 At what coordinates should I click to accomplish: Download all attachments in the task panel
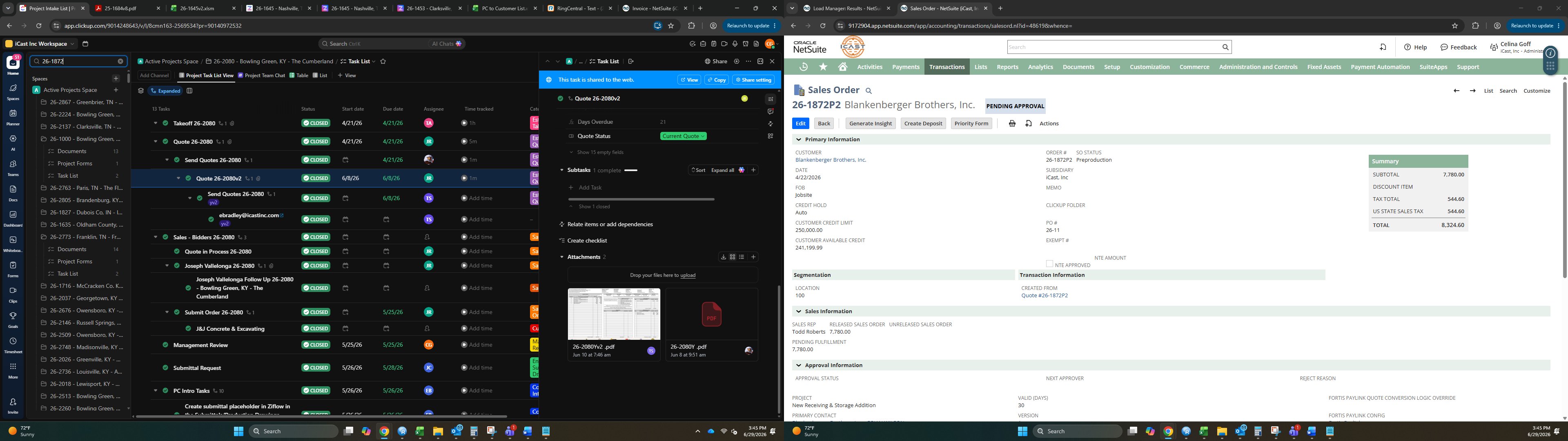tap(723, 257)
